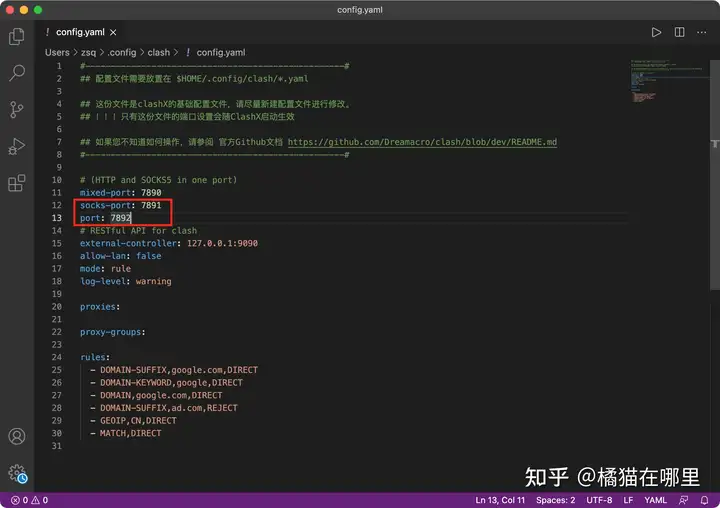Click the mode: rule line
Screen dimensions: 720x508
tap(105, 268)
